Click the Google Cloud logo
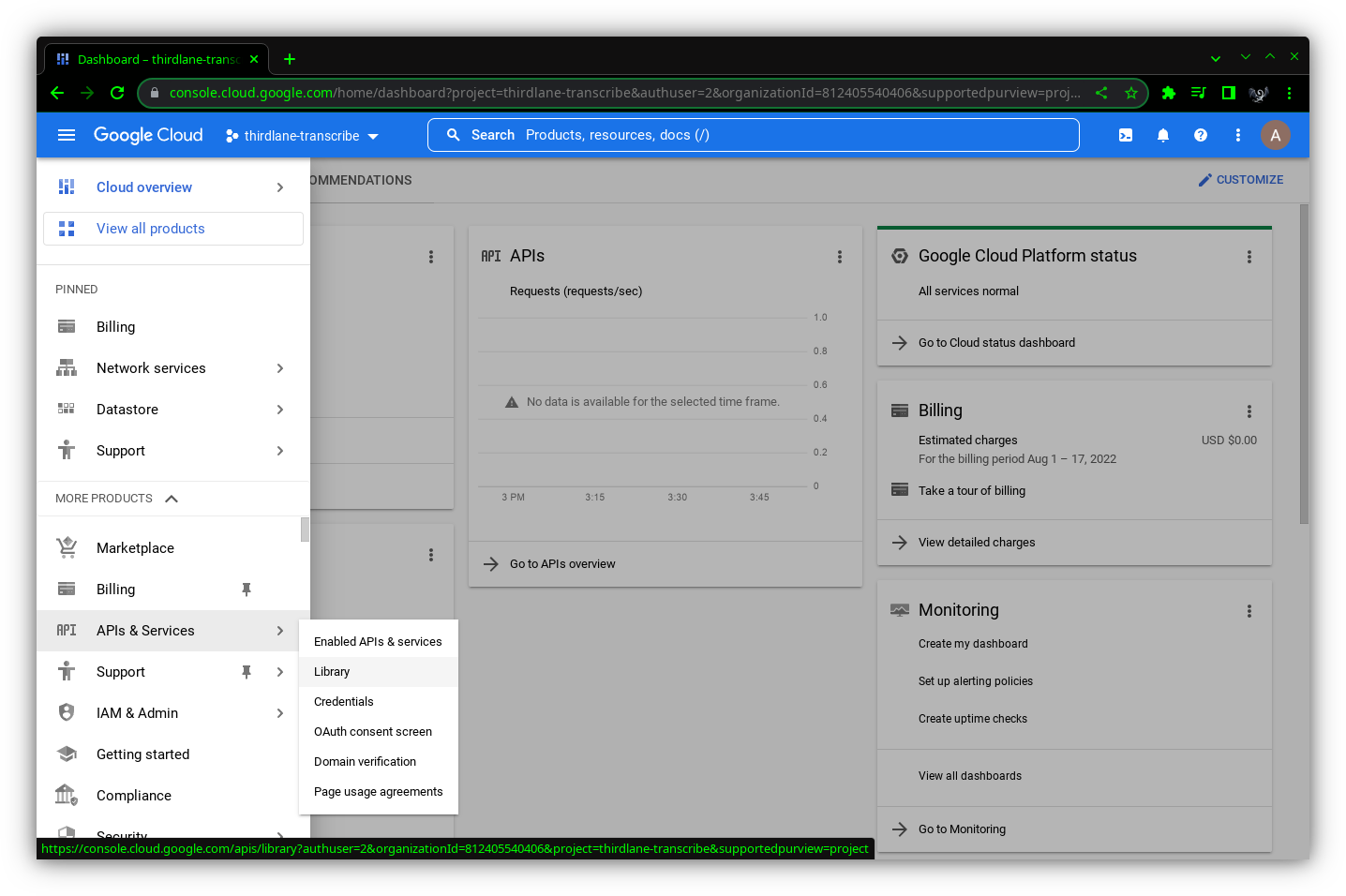The width and height of the screenshot is (1346, 896). (148, 135)
